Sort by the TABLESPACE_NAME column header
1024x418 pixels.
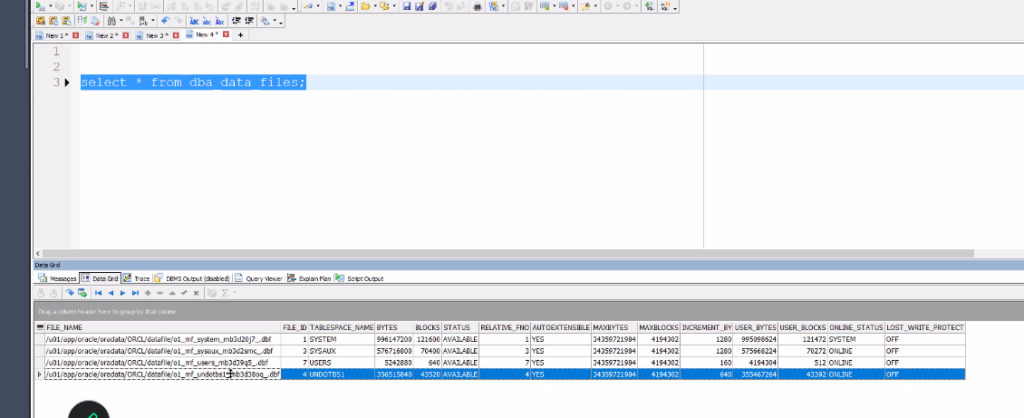click(x=341, y=327)
